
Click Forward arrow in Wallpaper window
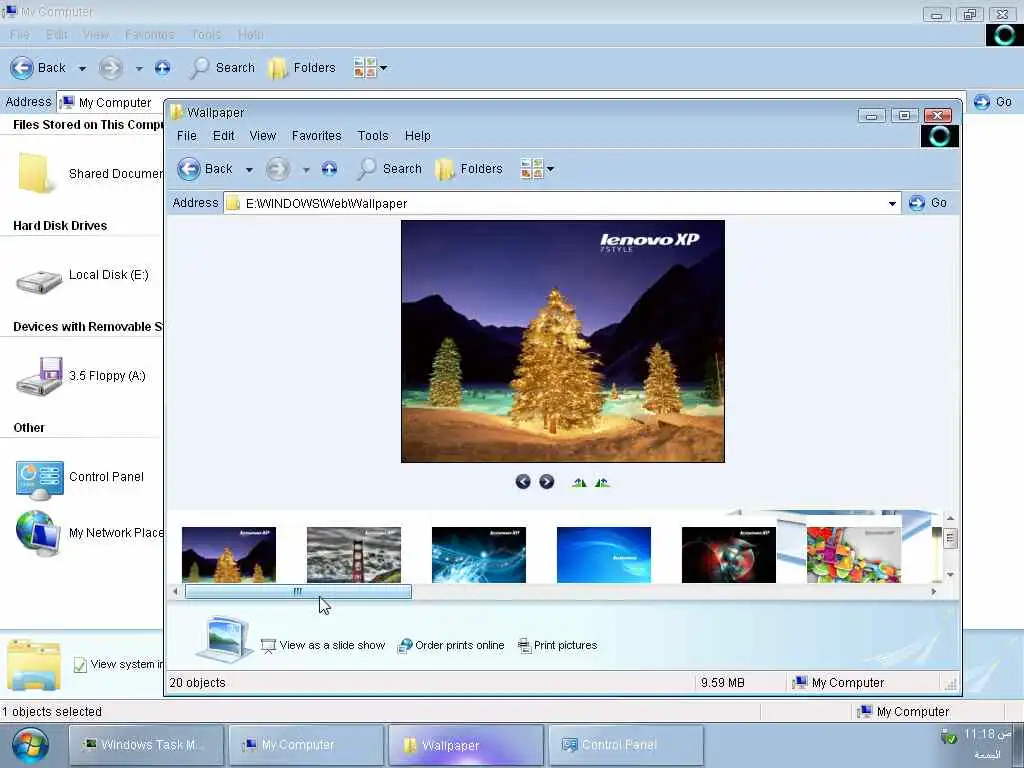point(278,169)
